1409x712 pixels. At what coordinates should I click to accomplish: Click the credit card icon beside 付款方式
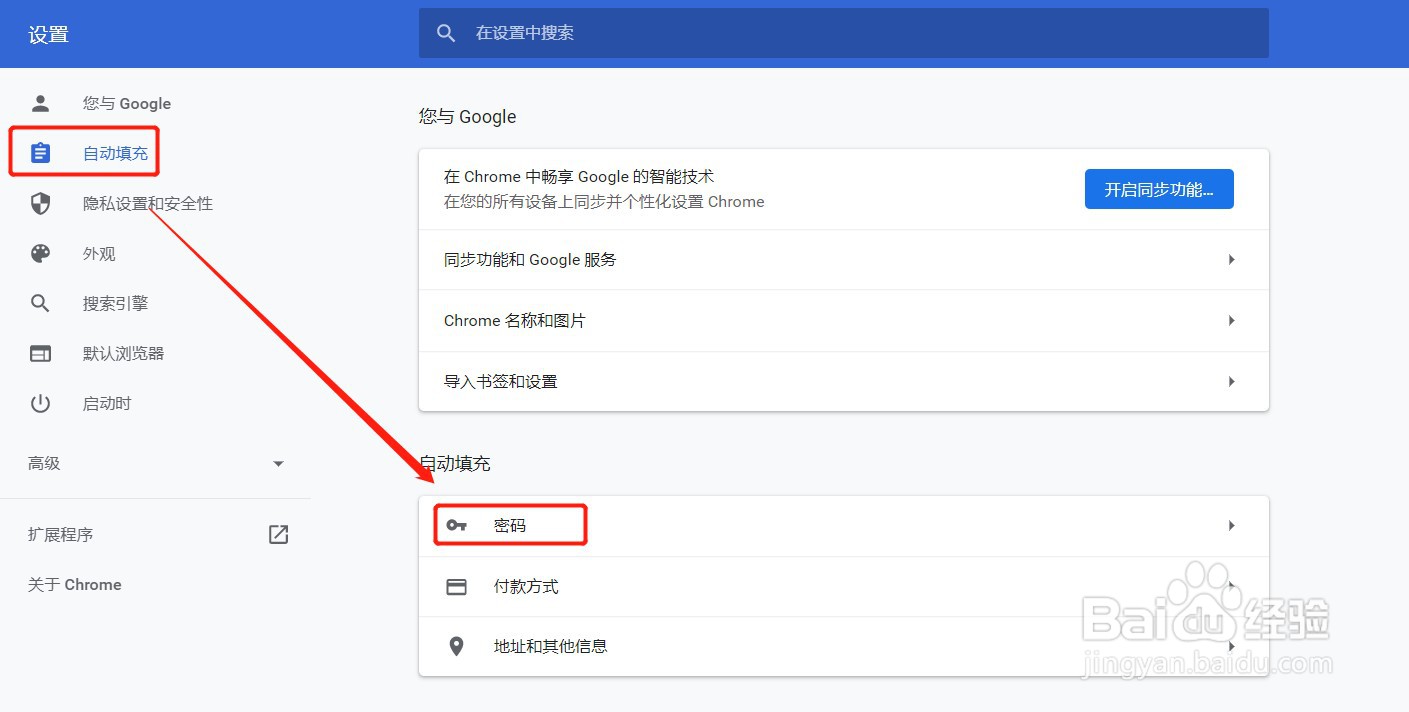pos(457,586)
